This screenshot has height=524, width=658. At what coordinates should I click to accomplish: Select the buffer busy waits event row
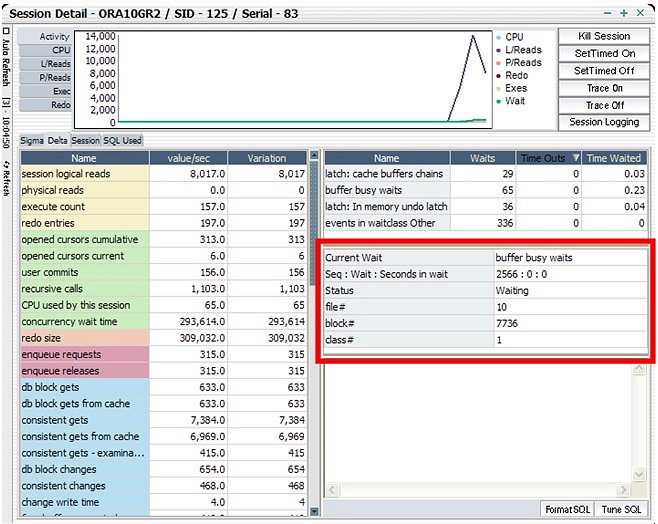click(x=486, y=190)
